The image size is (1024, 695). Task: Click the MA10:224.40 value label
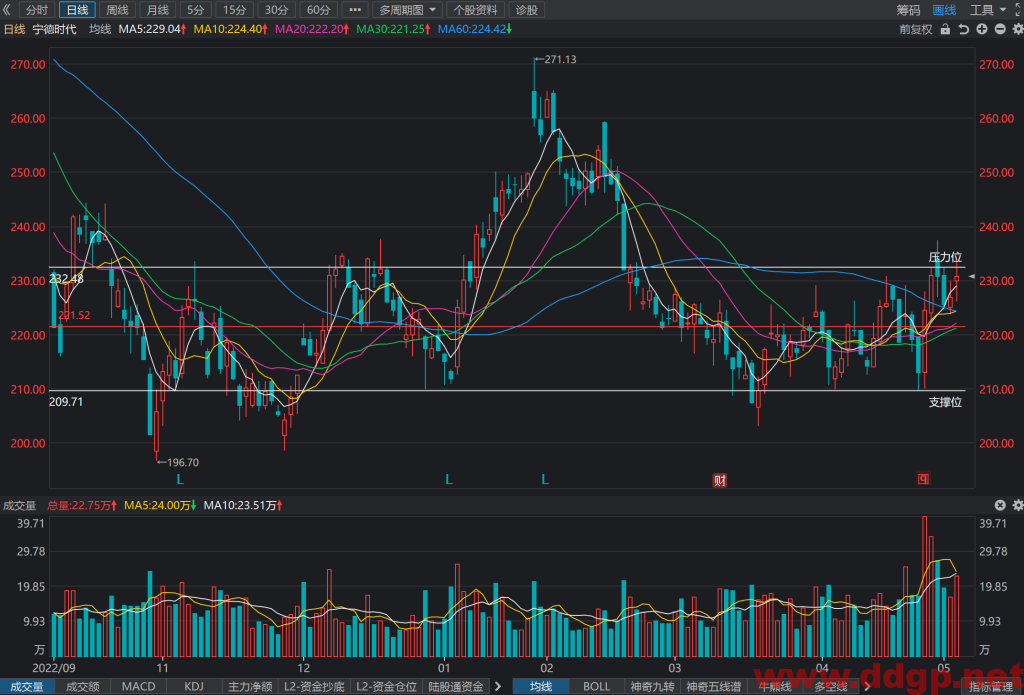pyautogui.click(x=231, y=29)
